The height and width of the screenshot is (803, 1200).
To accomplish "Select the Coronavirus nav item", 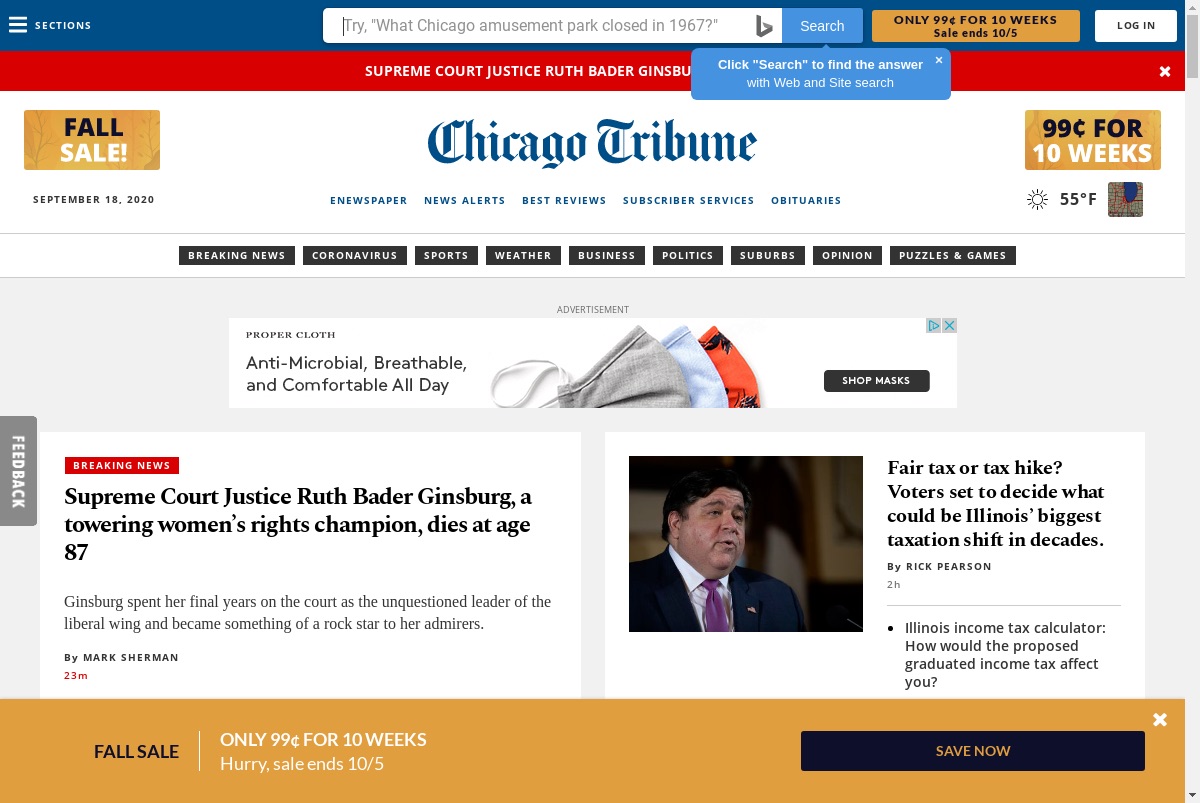I will [x=355, y=255].
